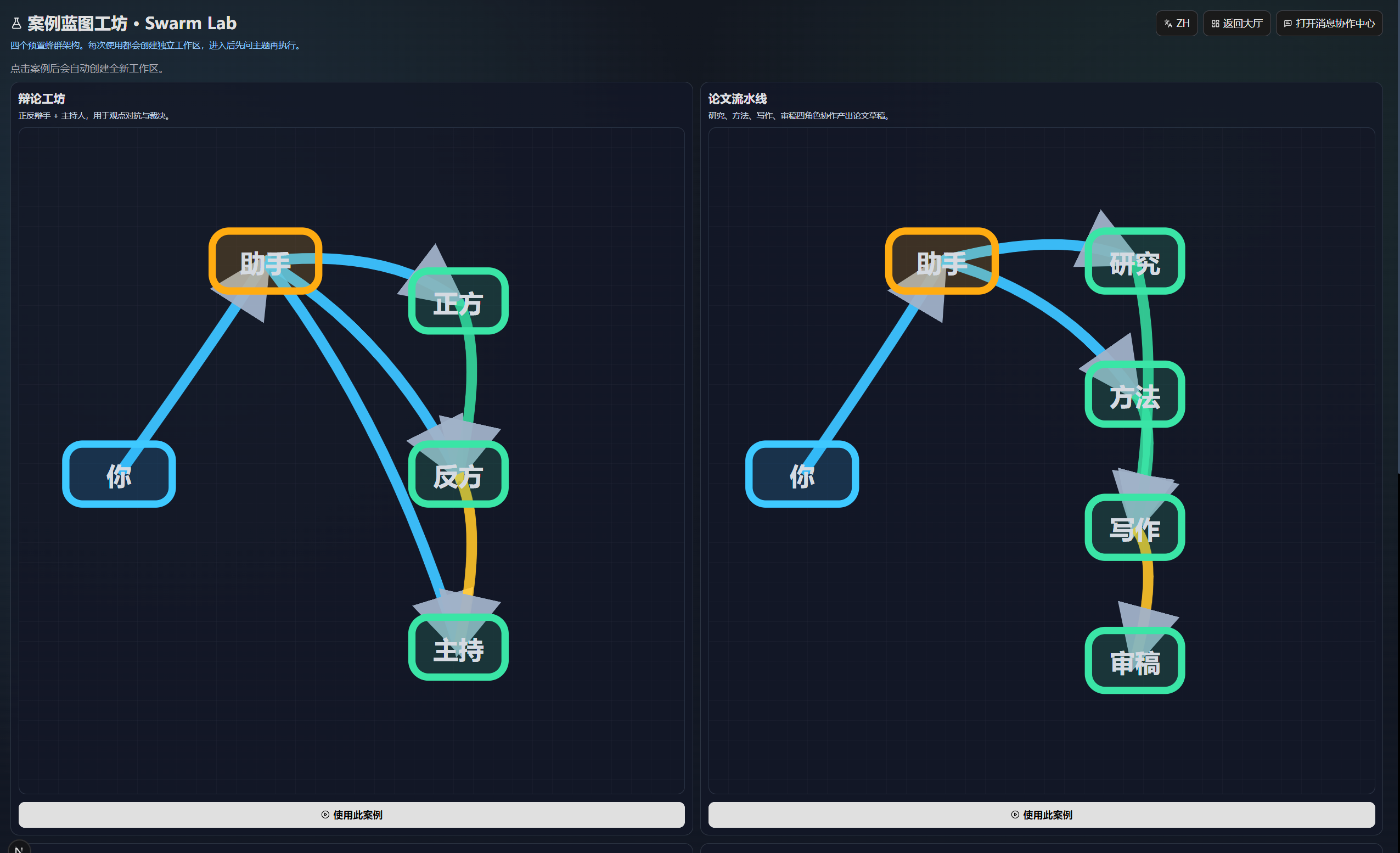Click the 助手 node in the 论文流水线 graph
Image resolution: width=1400 pixels, height=853 pixels.
[942, 261]
